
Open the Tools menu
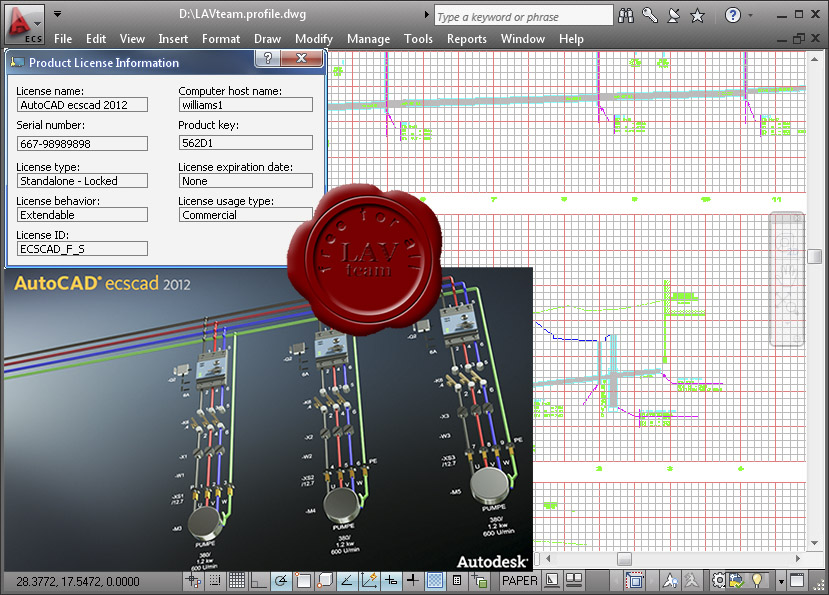(x=418, y=39)
